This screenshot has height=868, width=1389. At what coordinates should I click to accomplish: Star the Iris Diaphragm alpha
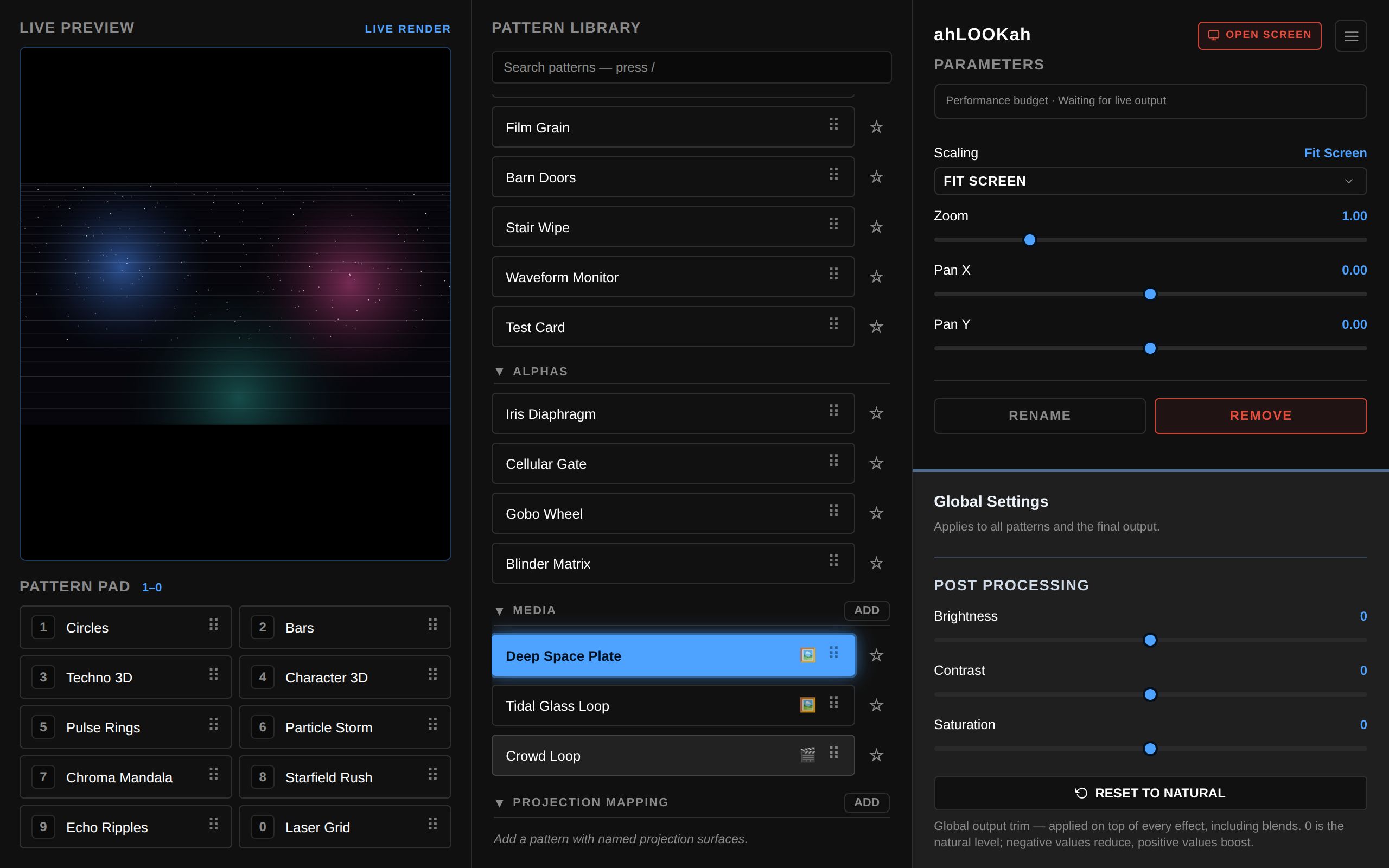876,413
